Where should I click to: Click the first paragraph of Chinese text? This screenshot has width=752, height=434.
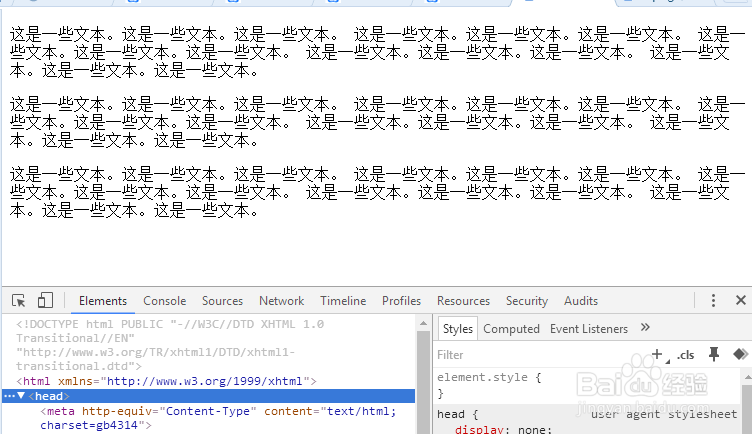(x=376, y=52)
